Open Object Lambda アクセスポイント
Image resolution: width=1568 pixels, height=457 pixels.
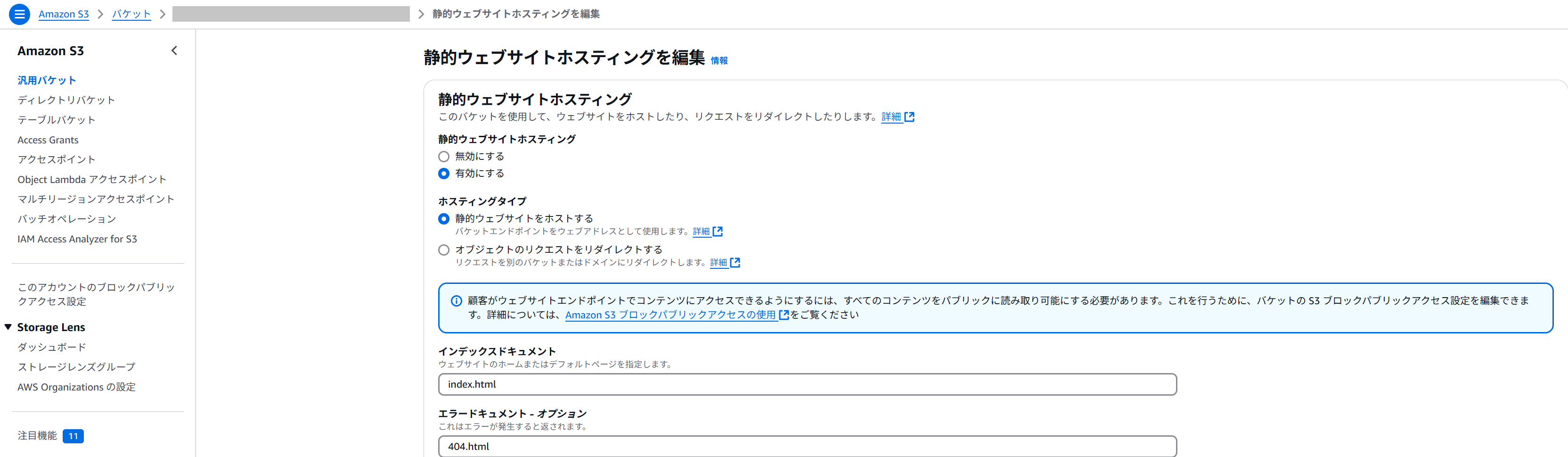[x=92, y=180]
